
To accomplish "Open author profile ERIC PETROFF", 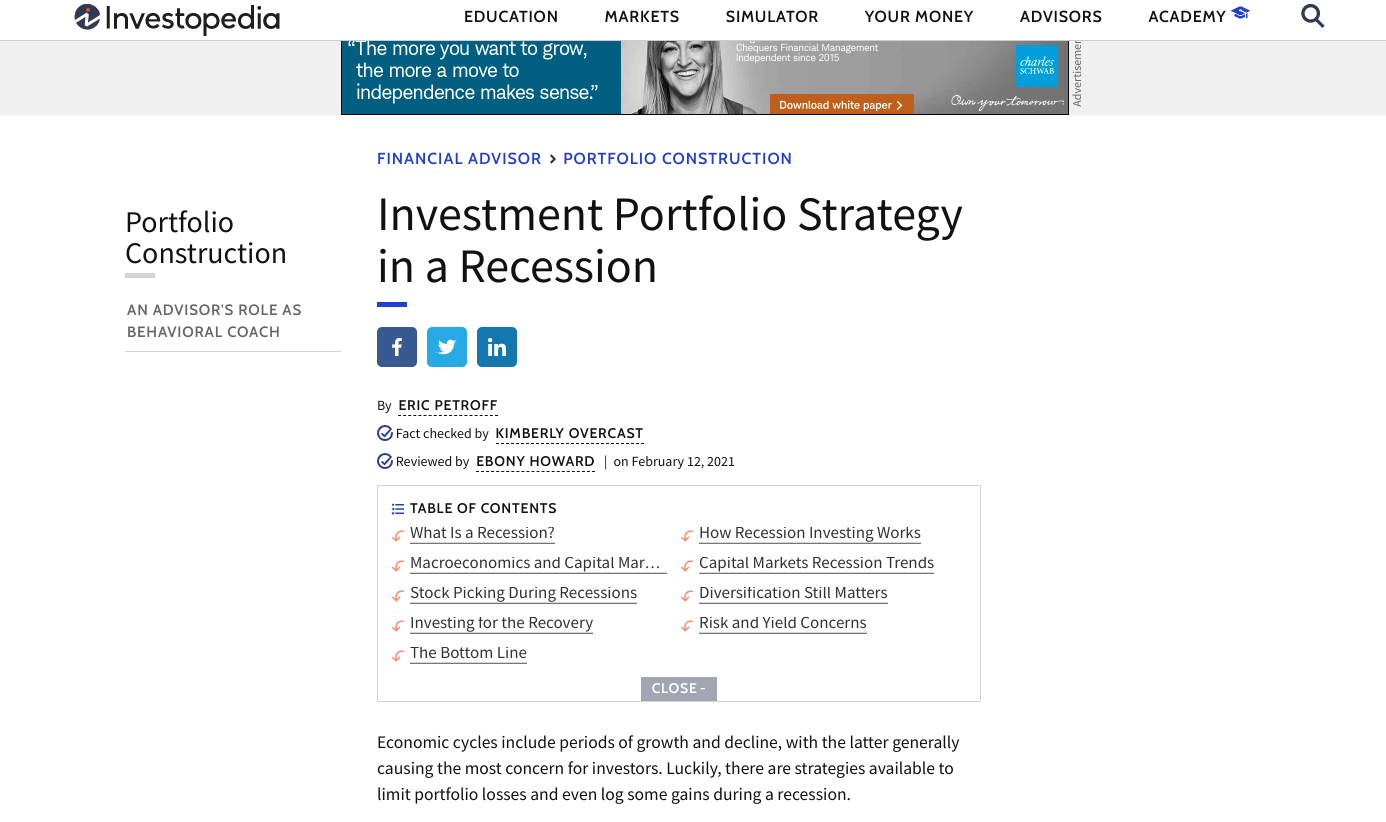I will [447, 405].
